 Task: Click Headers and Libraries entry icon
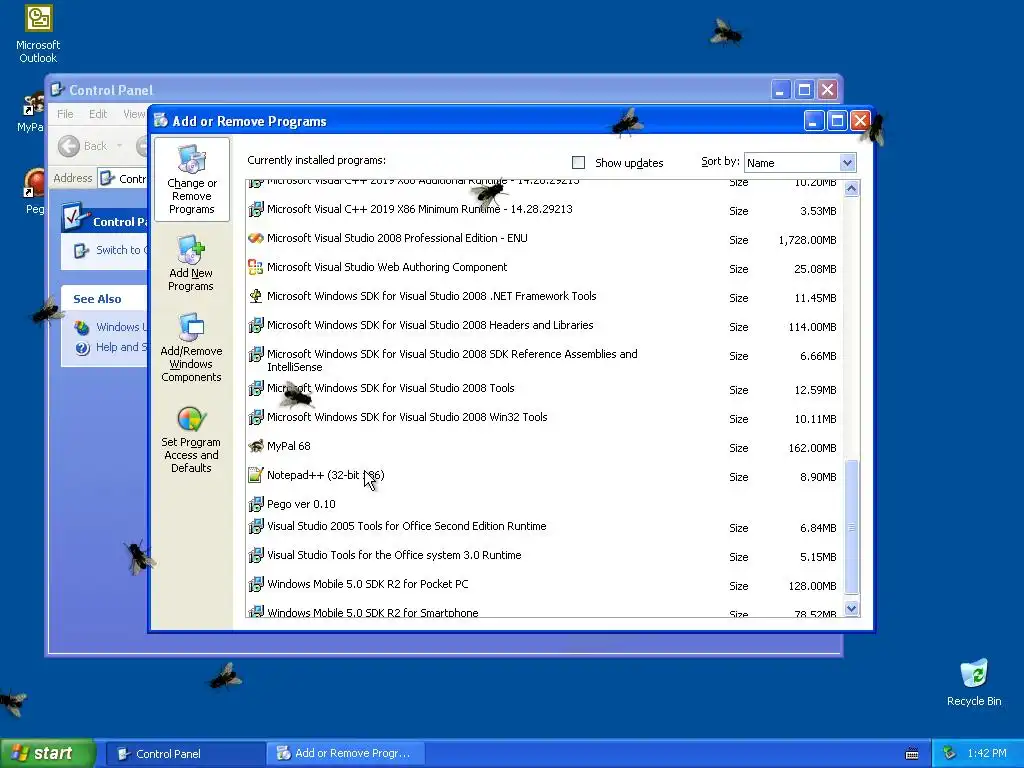256,325
